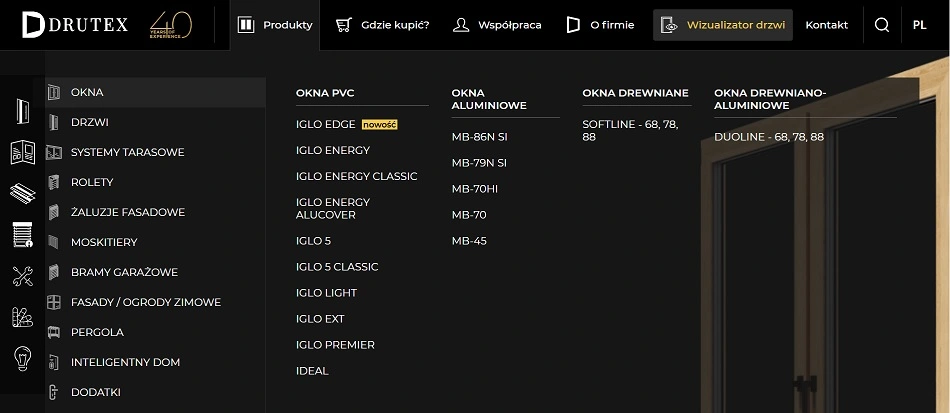
Task: Open the IGLO 5 link
Action: click(x=313, y=241)
